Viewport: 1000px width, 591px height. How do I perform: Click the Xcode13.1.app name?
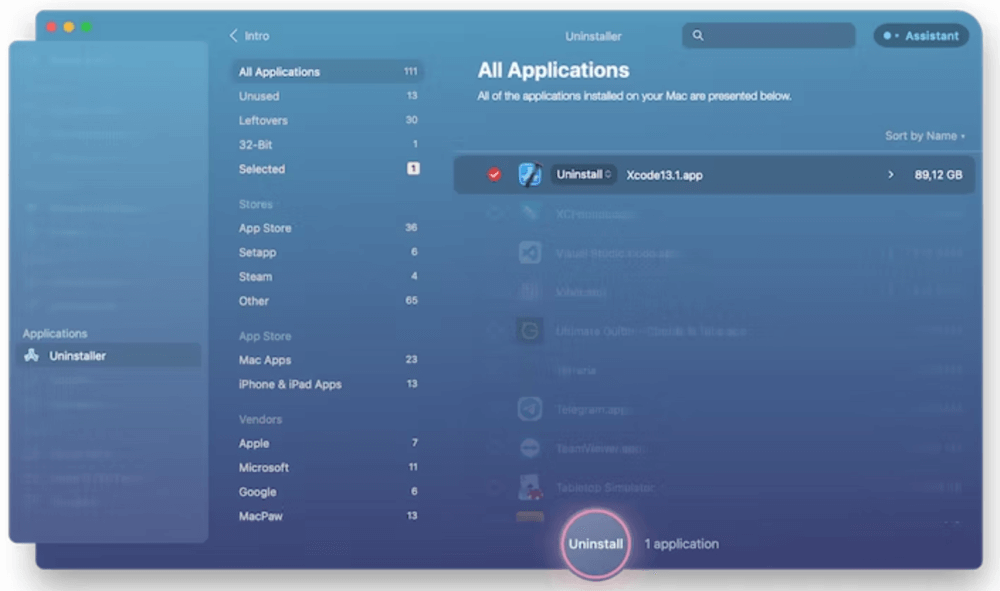click(x=664, y=175)
